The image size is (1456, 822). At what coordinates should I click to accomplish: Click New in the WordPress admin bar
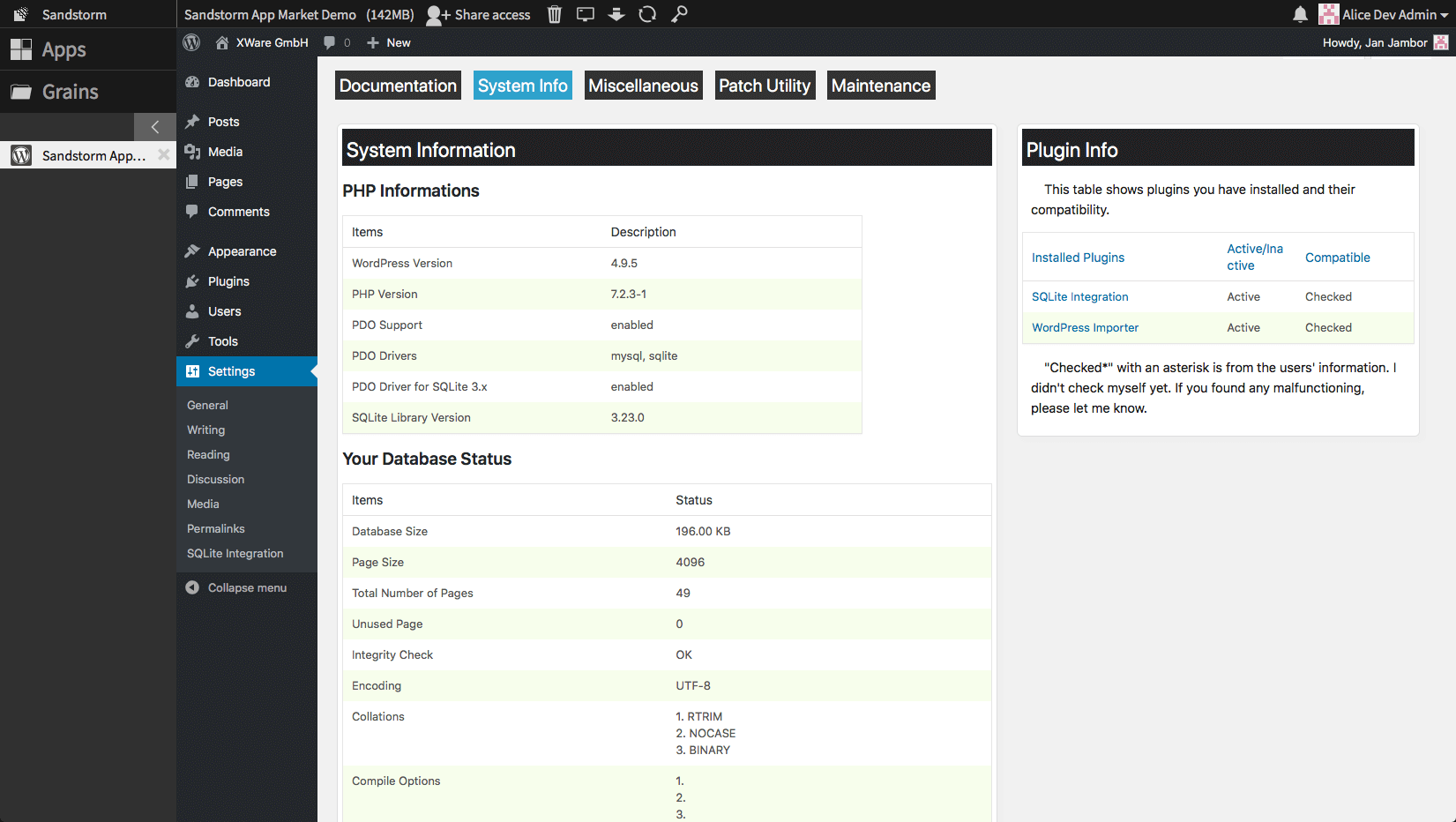[x=389, y=42]
